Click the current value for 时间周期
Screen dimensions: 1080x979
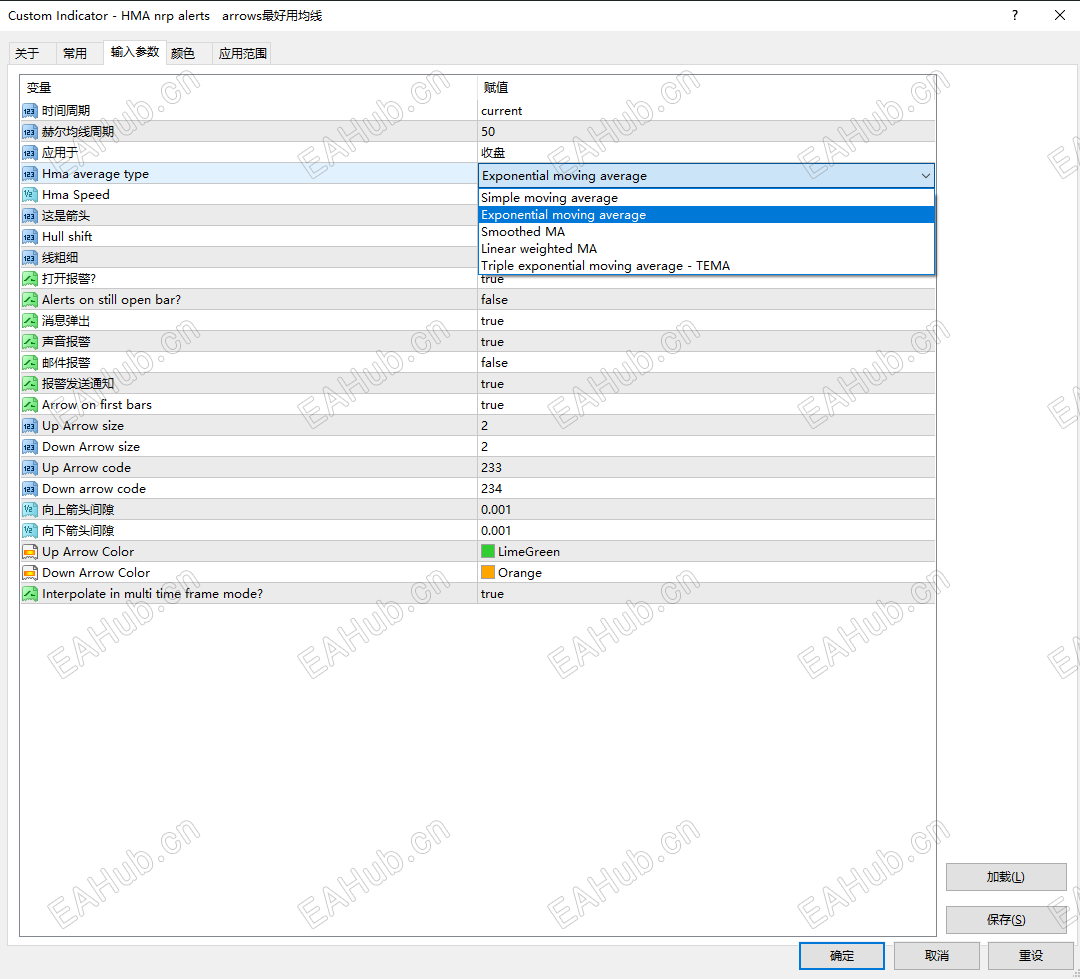click(x=501, y=111)
